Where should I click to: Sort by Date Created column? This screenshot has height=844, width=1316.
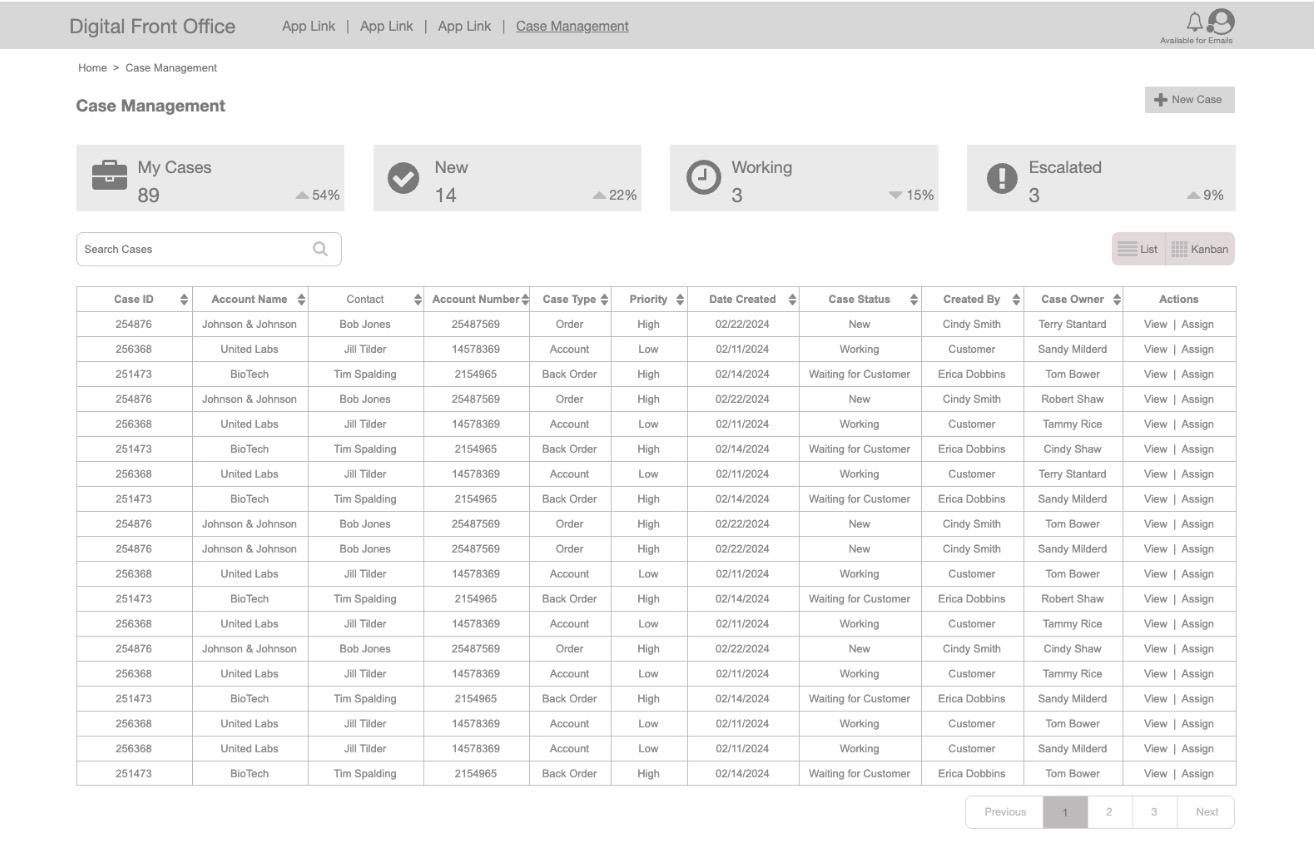pyautogui.click(x=792, y=300)
